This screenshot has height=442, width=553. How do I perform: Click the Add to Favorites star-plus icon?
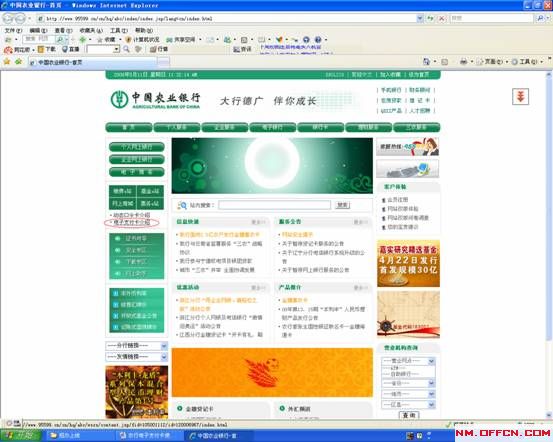coord(18,62)
